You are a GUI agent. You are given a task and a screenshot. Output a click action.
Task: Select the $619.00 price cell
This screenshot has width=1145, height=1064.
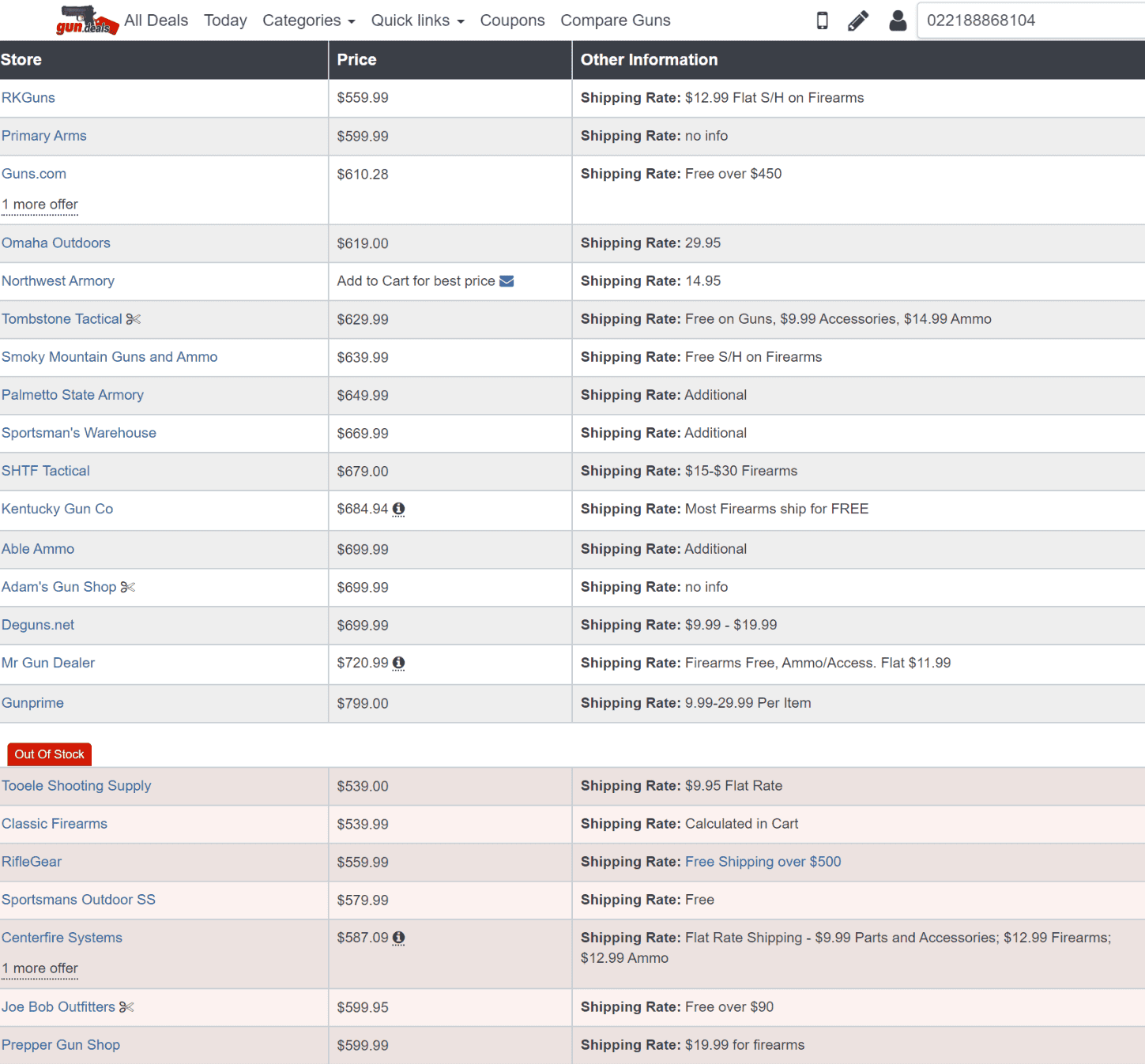tap(363, 243)
